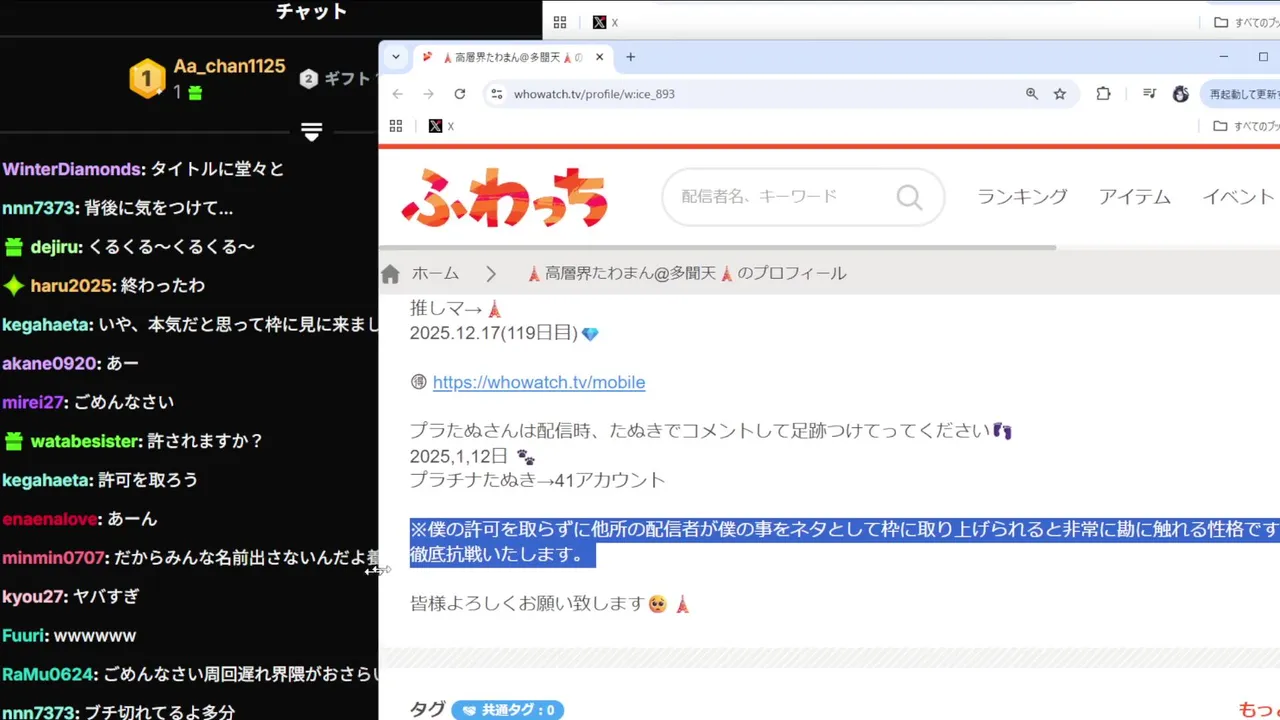Click the profile breadcrumb 高層界たわまん@多聞天のプロフィール
The image size is (1280, 720).
point(686,274)
